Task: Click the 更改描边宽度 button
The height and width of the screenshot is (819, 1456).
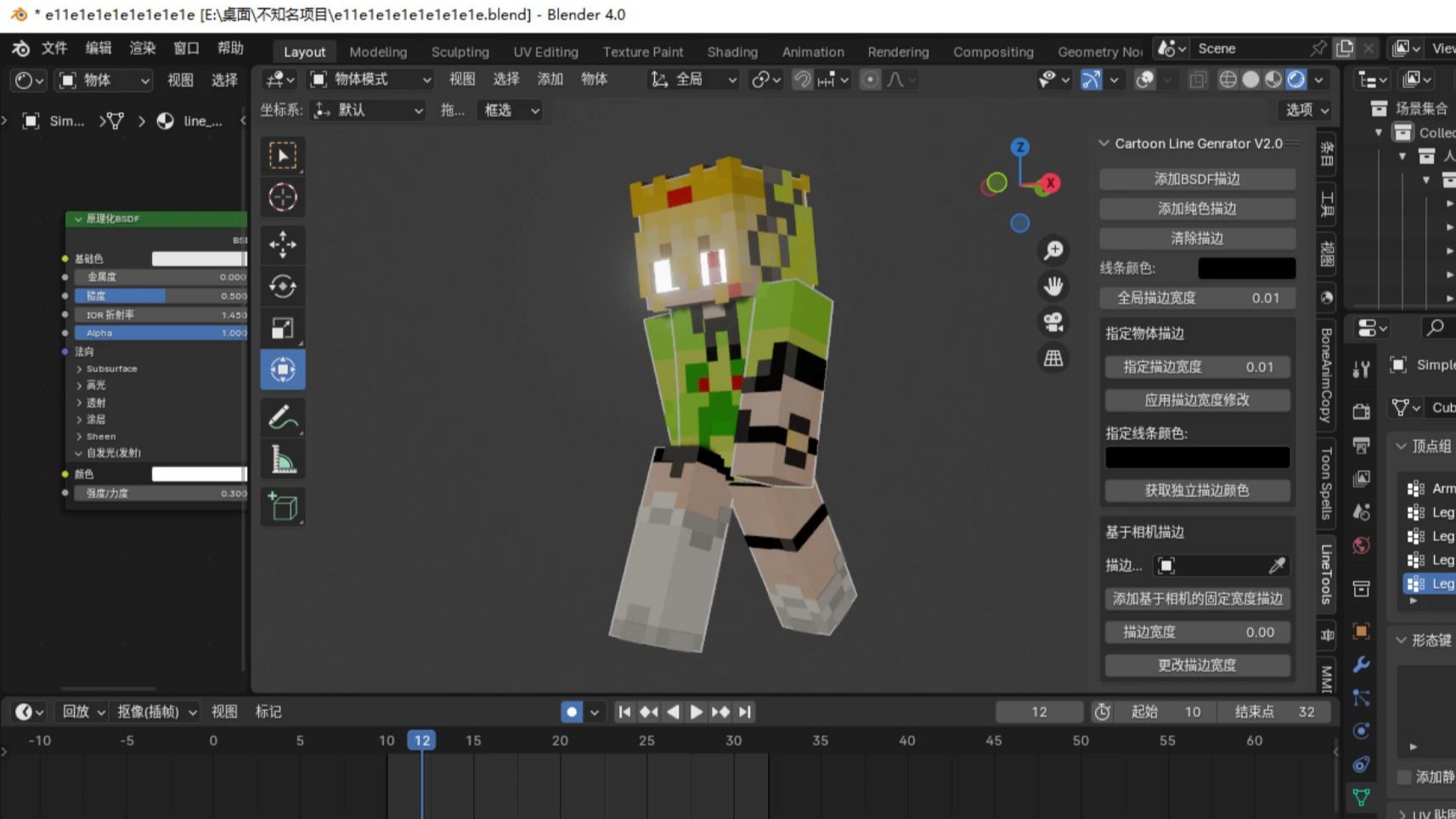Action: (1197, 665)
